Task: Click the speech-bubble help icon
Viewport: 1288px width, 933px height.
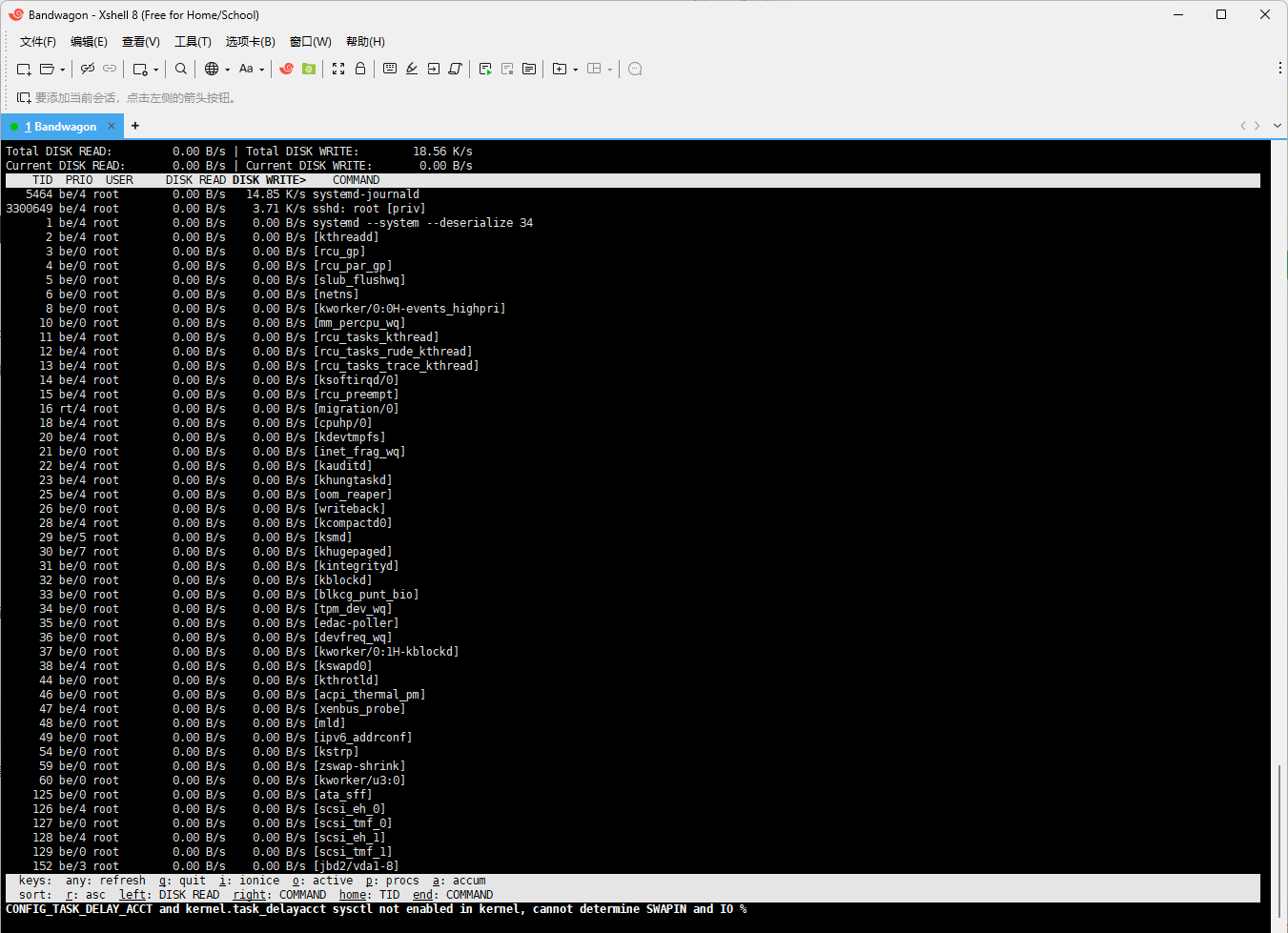Action: 635,69
